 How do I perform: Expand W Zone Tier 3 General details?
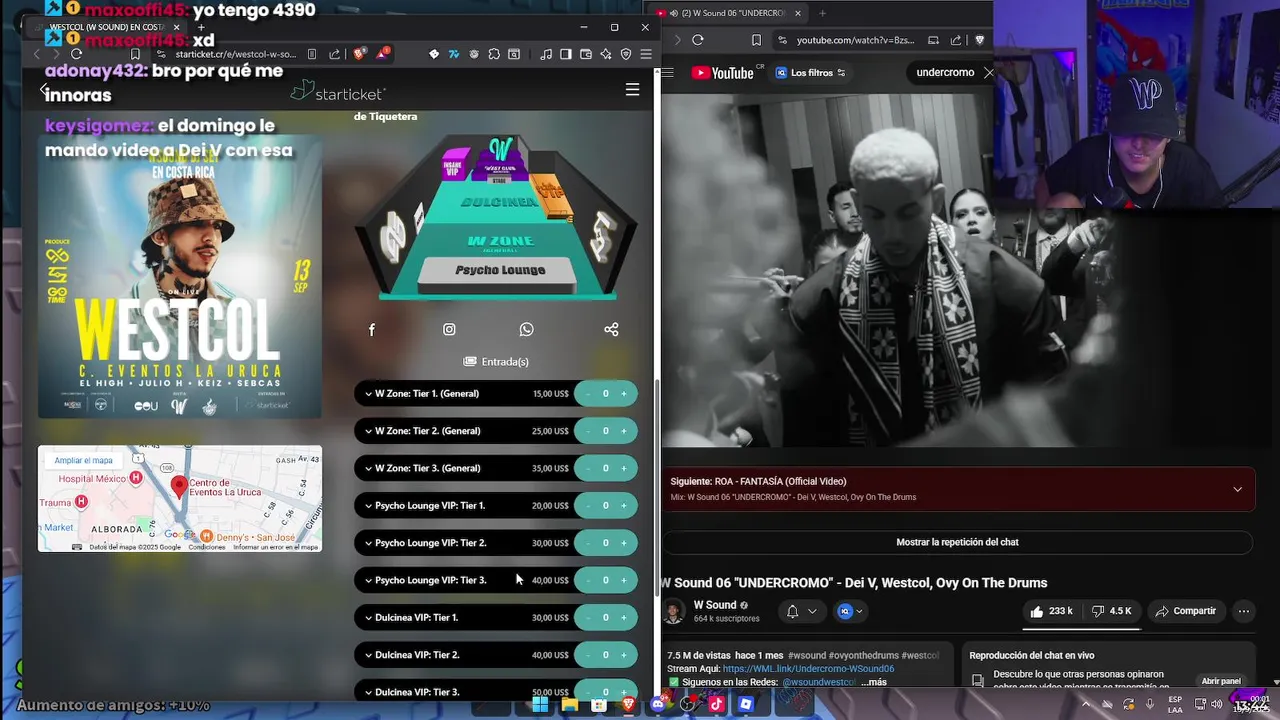(x=368, y=468)
